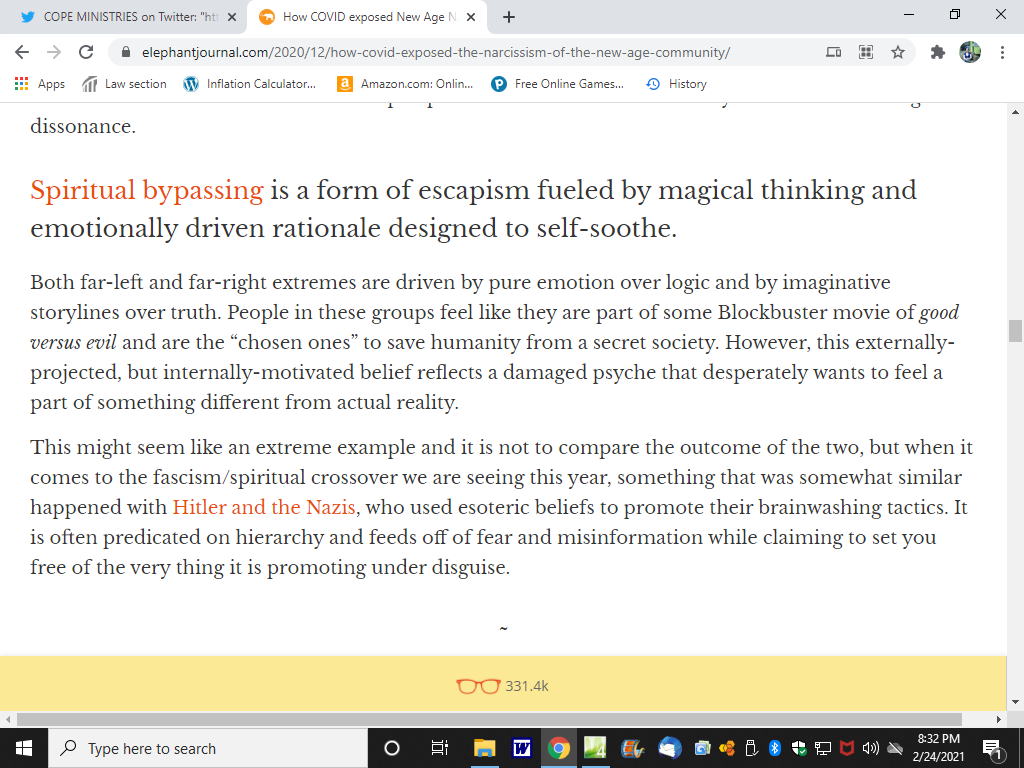The image size is (1024, 768).
Task: Open the film reel app on taskbar
Action: [632, 748]
